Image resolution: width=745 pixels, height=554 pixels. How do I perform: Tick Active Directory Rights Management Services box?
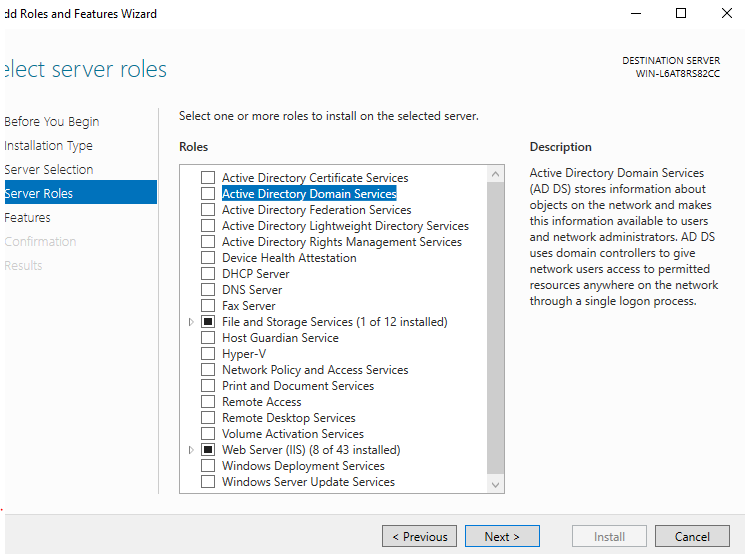pos(208,241)
